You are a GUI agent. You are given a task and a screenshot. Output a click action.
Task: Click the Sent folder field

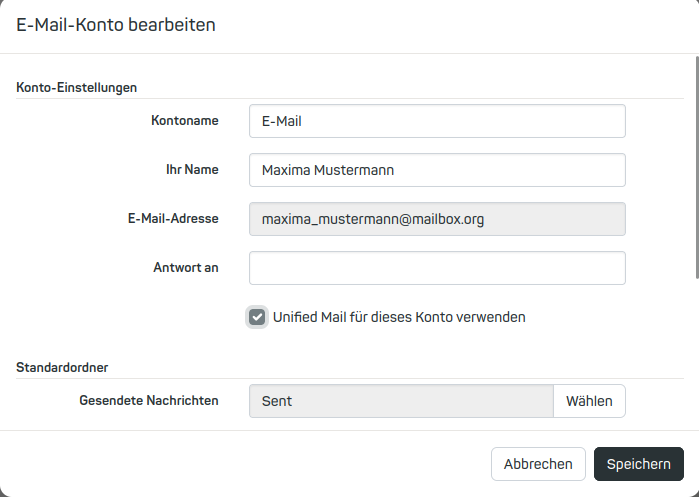pyautogui.click(x=401, y=401)
